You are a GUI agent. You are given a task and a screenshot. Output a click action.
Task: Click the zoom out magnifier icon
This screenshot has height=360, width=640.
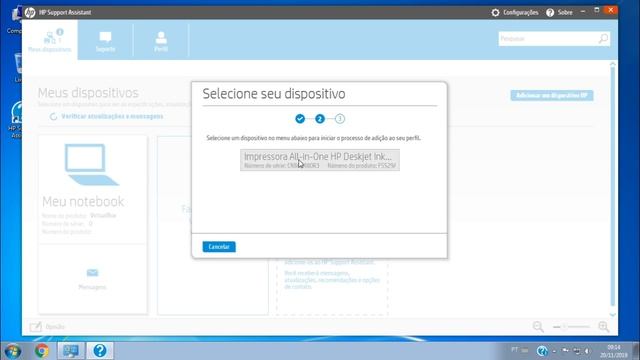(538, 327)
